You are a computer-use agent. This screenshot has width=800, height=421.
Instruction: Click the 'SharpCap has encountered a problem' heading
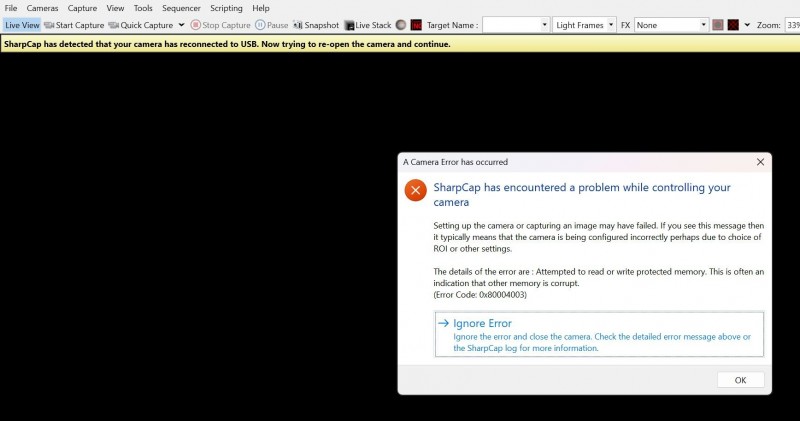coord(582,194)
